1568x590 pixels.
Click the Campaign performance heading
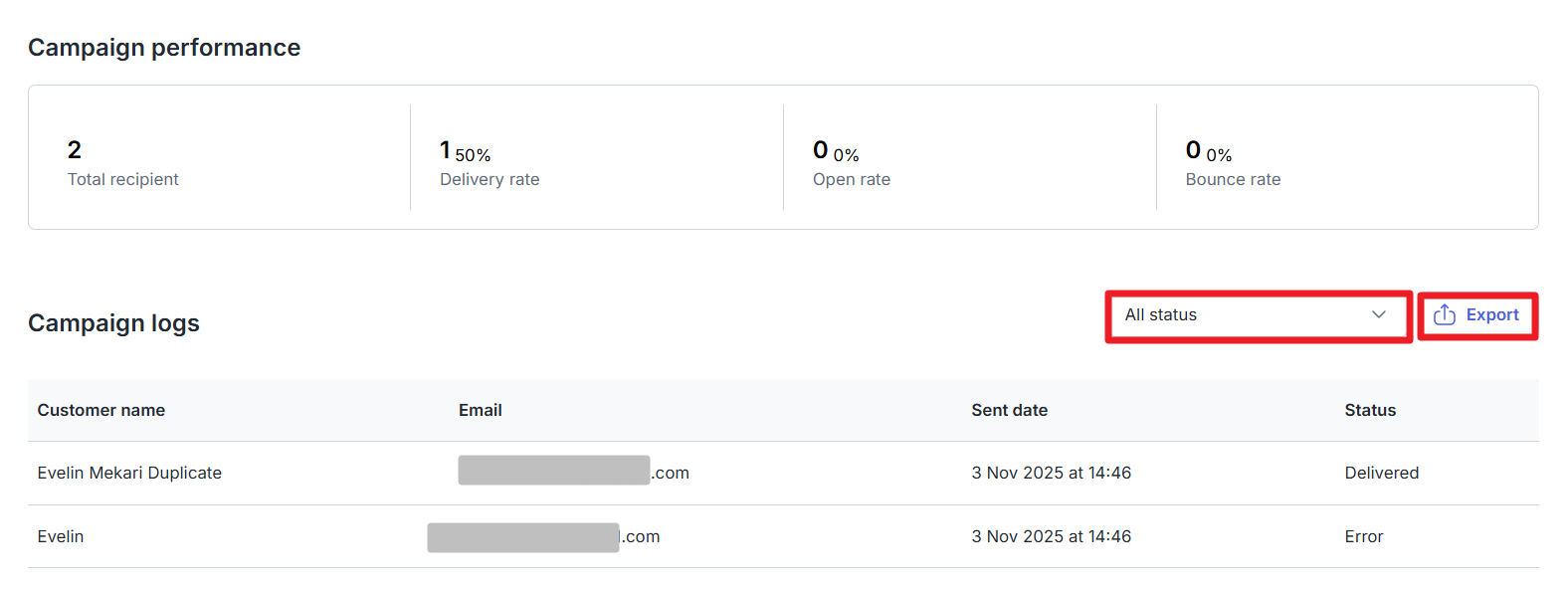tap(164, 48)
